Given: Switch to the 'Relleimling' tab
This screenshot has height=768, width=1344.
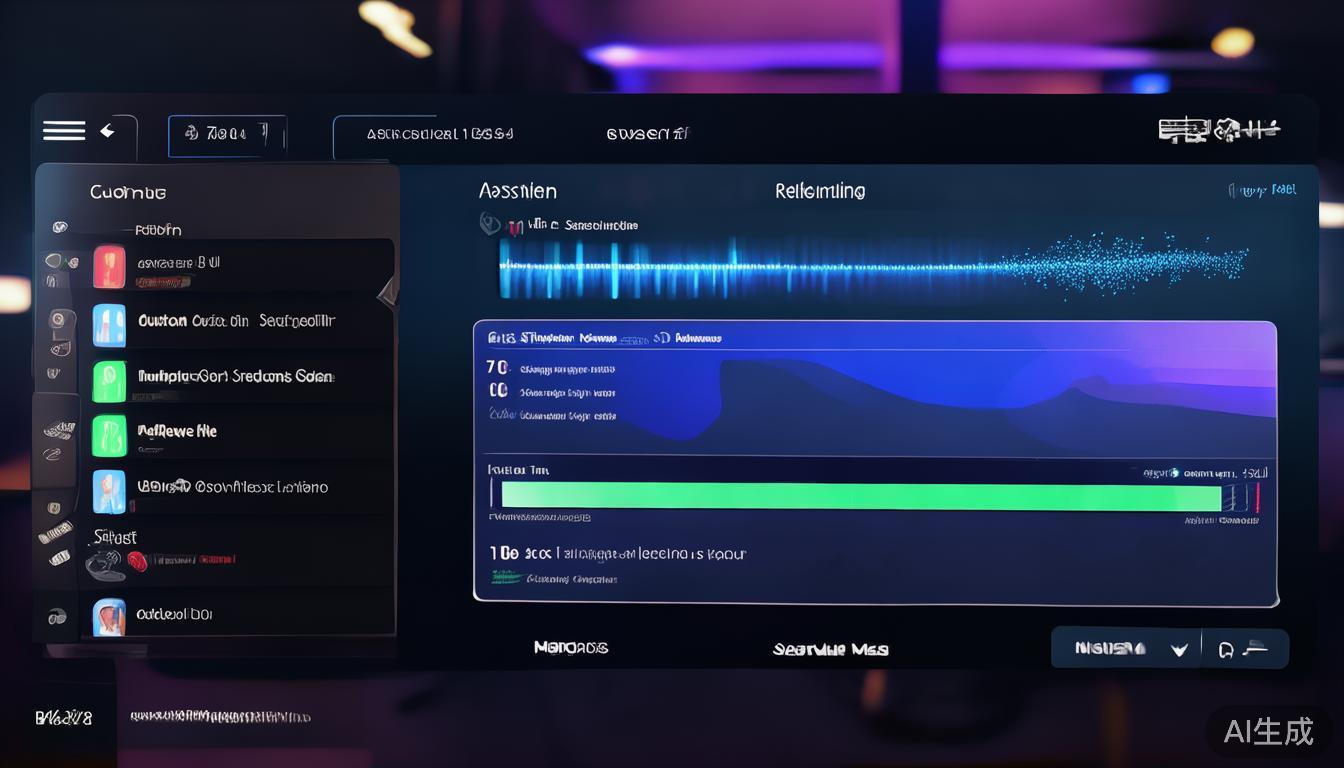Looking at the screenshot, I should click(820, 191).
